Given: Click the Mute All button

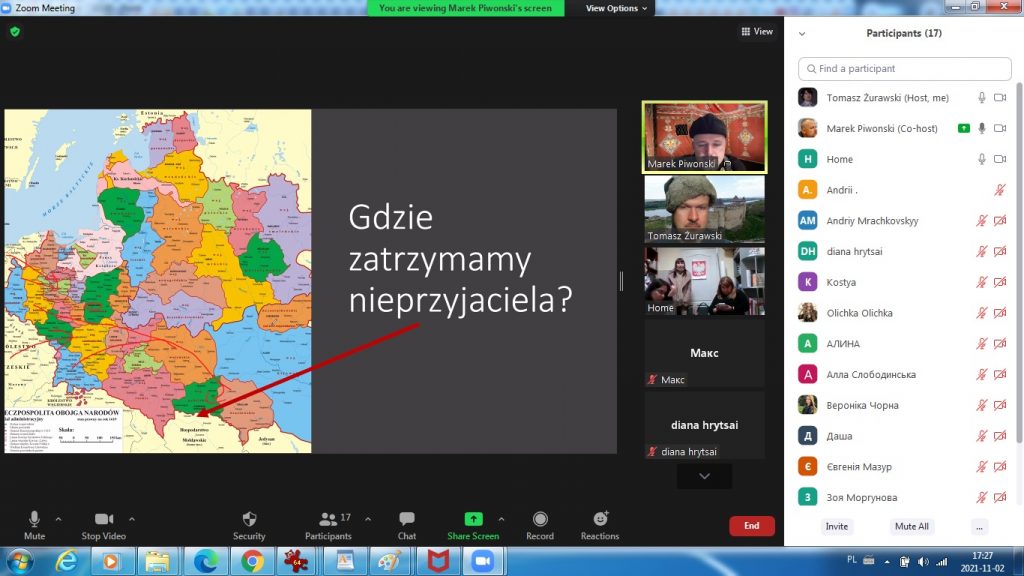Looking at the screenshot, I should click(911, 526).
